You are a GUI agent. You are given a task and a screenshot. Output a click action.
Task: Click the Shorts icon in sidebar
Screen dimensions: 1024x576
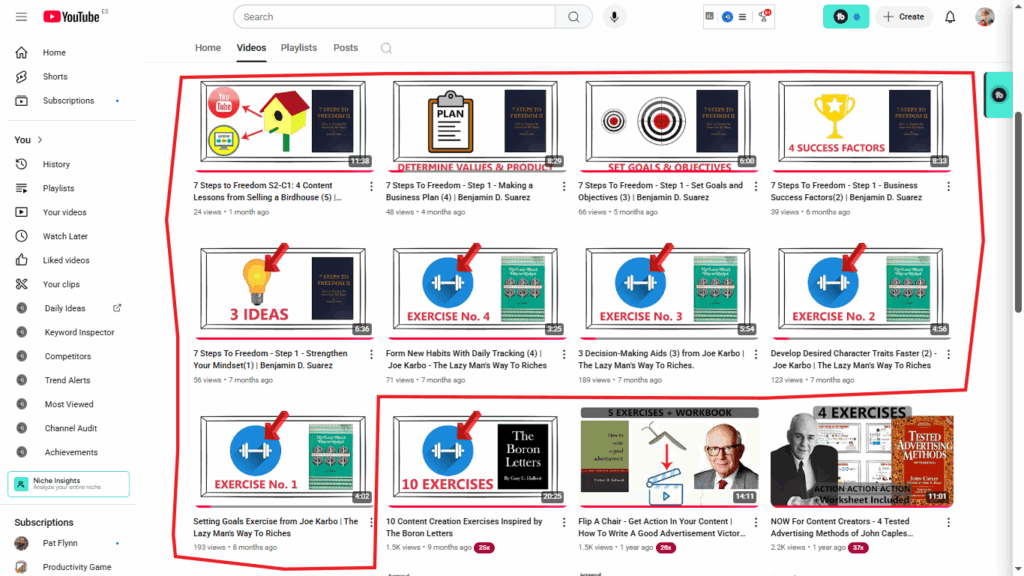(22, 77)
